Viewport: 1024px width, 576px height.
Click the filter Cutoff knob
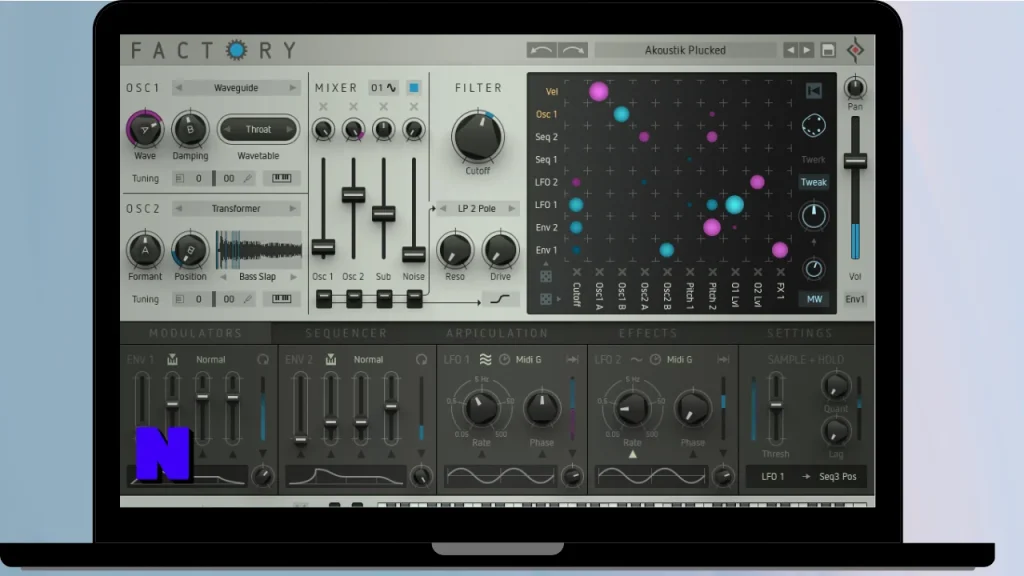pos(477,136)
